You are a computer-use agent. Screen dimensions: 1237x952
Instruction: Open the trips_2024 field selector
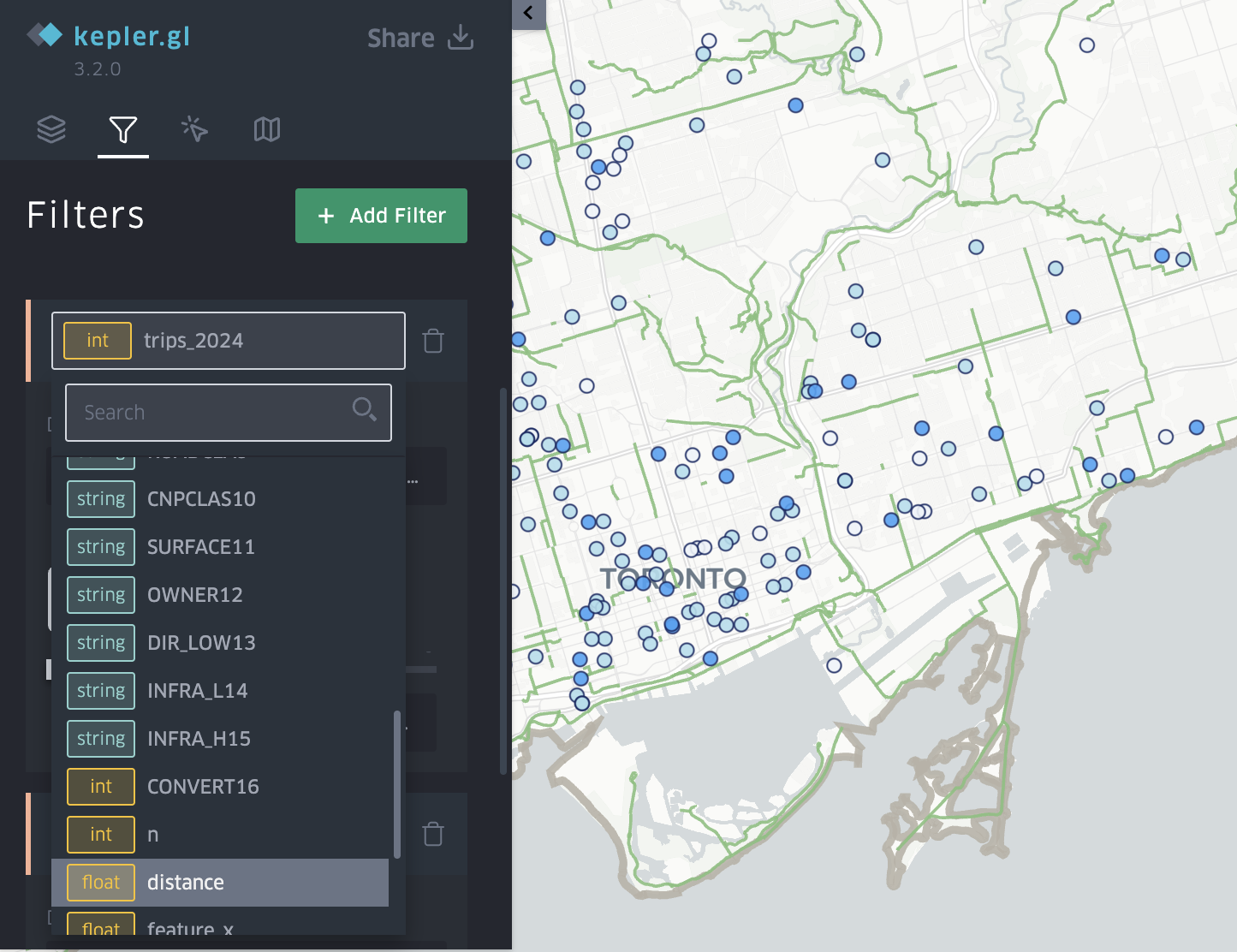coord(228,341)
